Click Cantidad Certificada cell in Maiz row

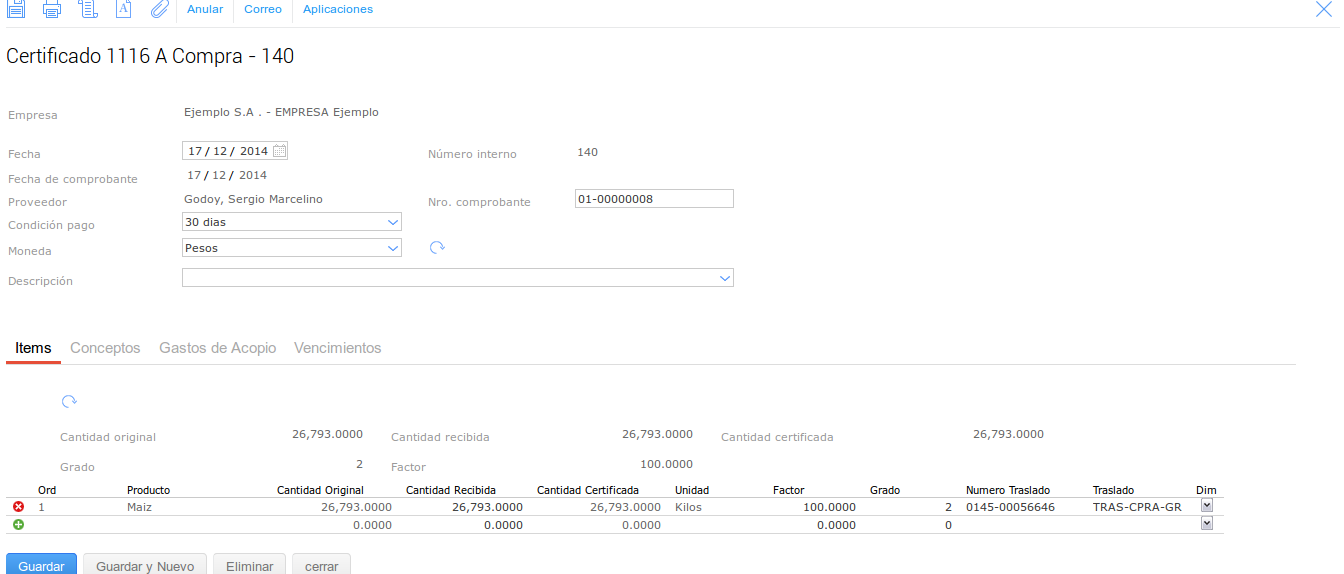[x=625, y=507]
